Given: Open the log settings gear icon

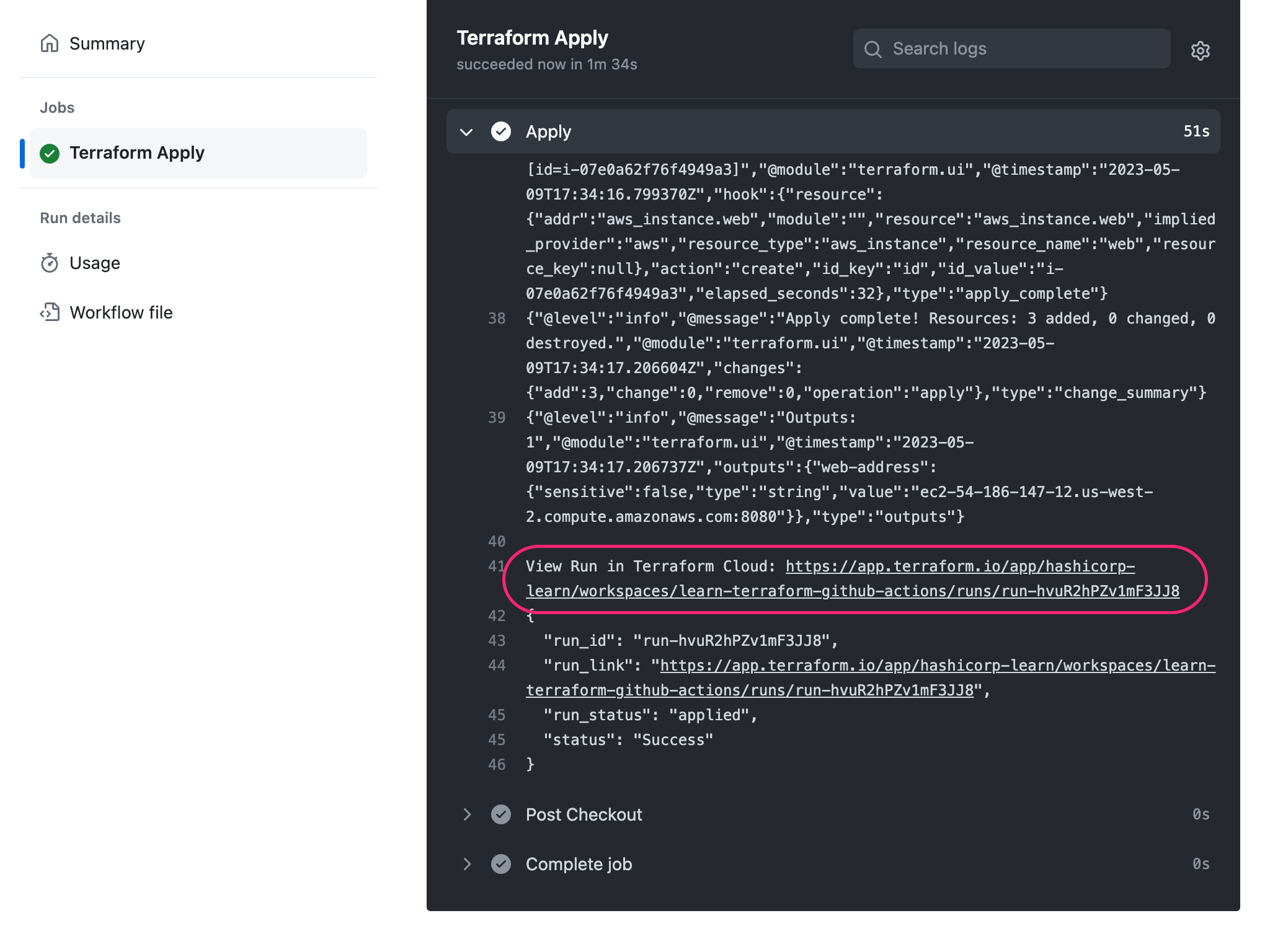Looking at the screenshot, I should pos(1201,50).
